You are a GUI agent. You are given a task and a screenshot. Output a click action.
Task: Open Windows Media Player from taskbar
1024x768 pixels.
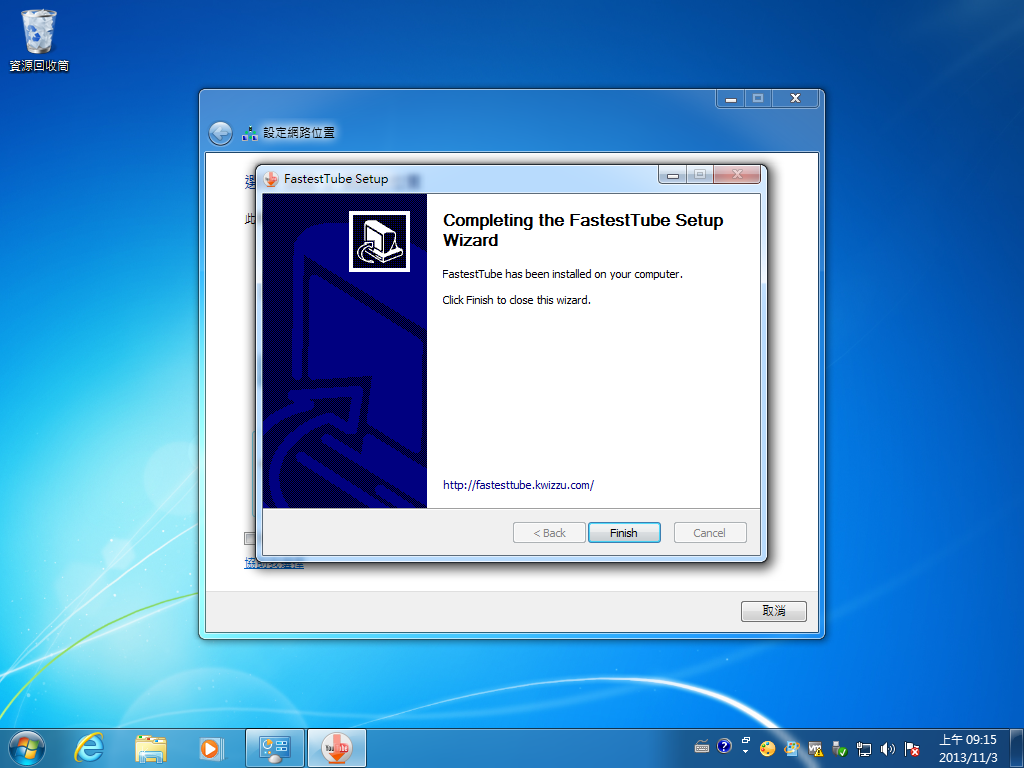211,748
